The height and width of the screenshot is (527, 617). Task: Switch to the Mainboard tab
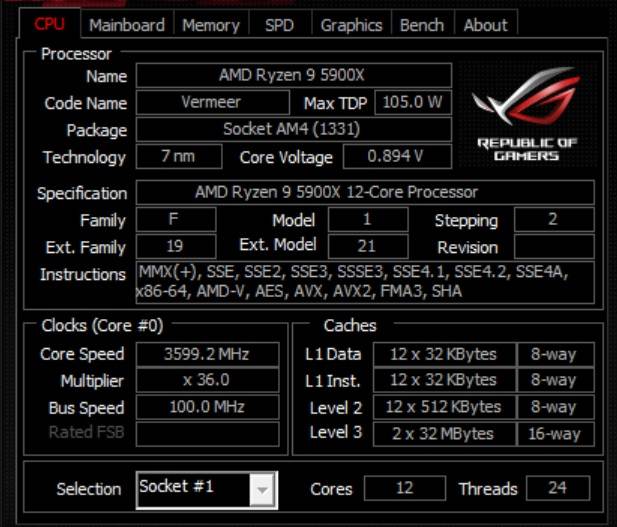coord(126,25)
